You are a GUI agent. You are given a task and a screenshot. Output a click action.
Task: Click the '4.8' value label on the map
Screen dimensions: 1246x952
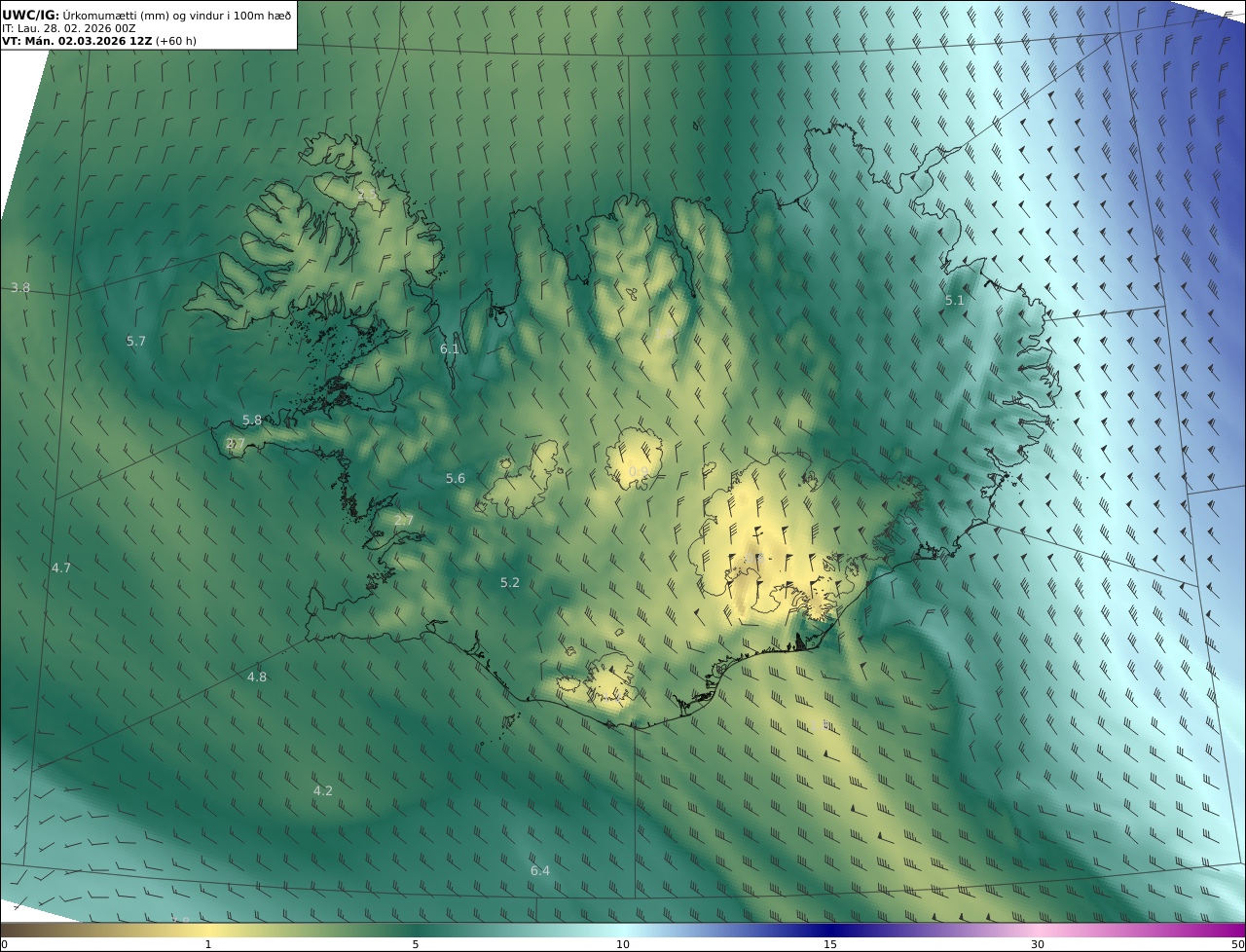257,677
